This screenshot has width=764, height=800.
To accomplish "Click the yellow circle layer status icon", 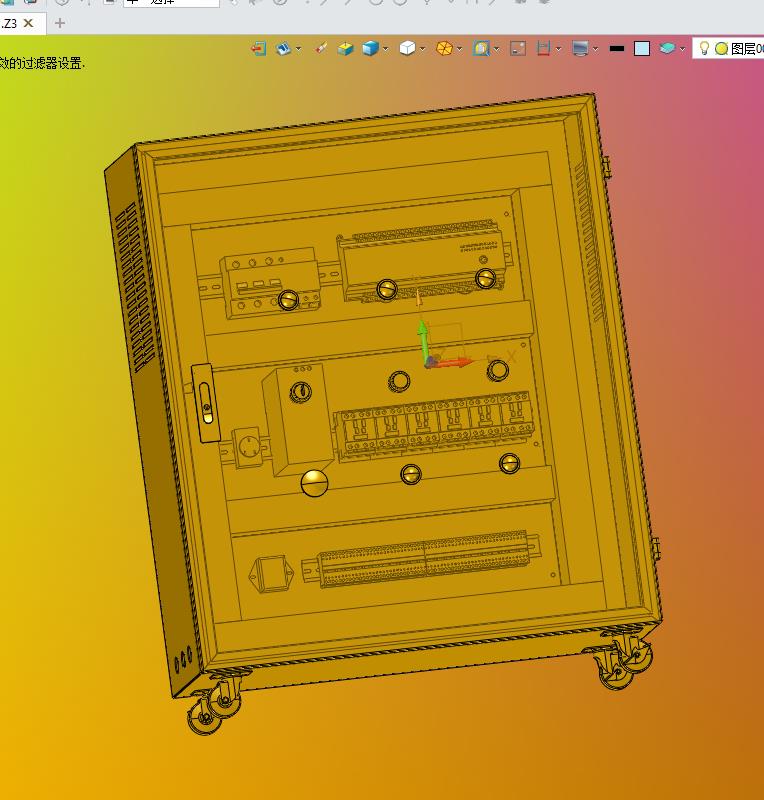I will point(721,48).
